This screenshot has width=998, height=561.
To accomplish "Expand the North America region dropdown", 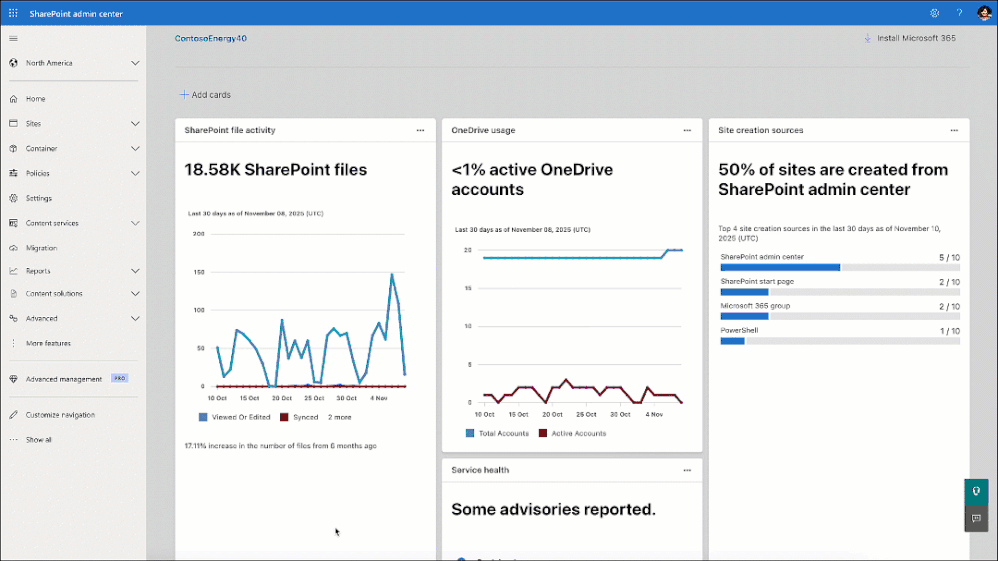I will 135,63.
